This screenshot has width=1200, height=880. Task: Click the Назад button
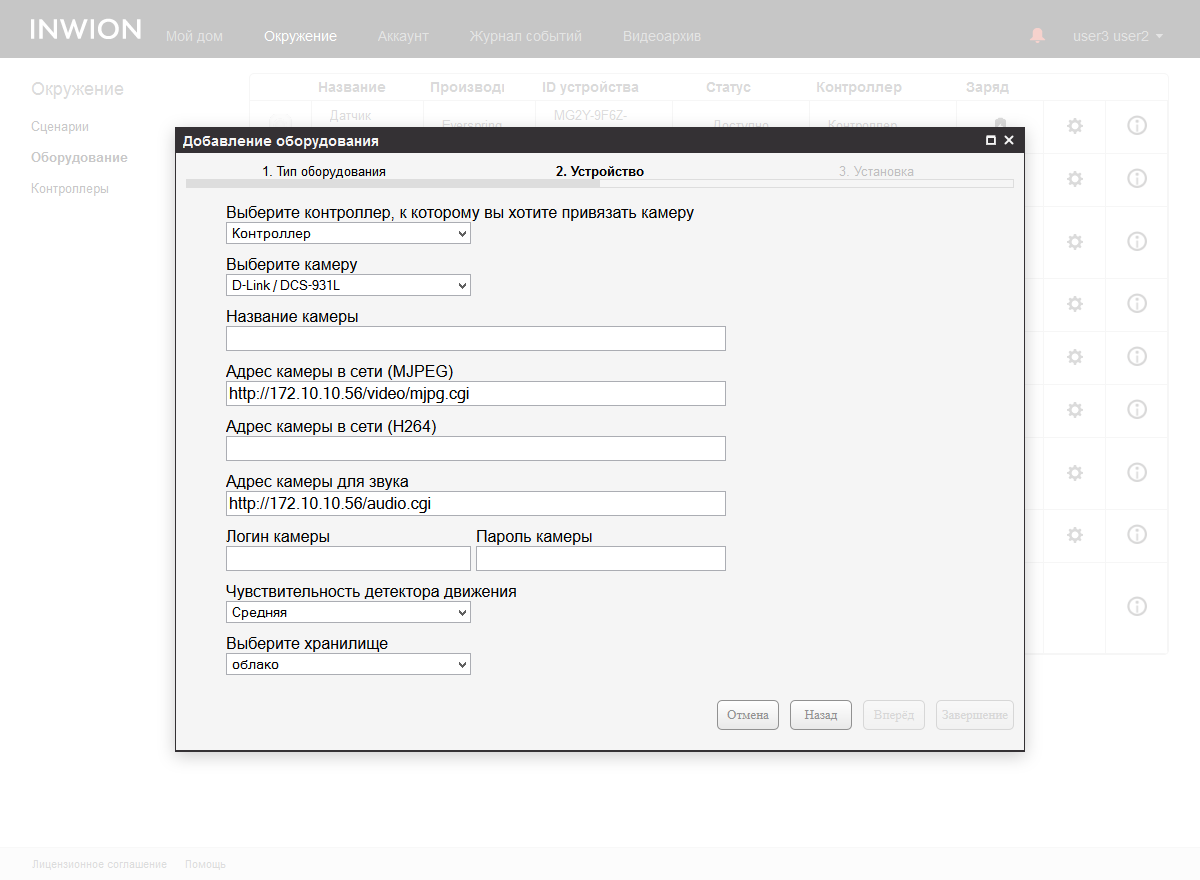(821, 716)
